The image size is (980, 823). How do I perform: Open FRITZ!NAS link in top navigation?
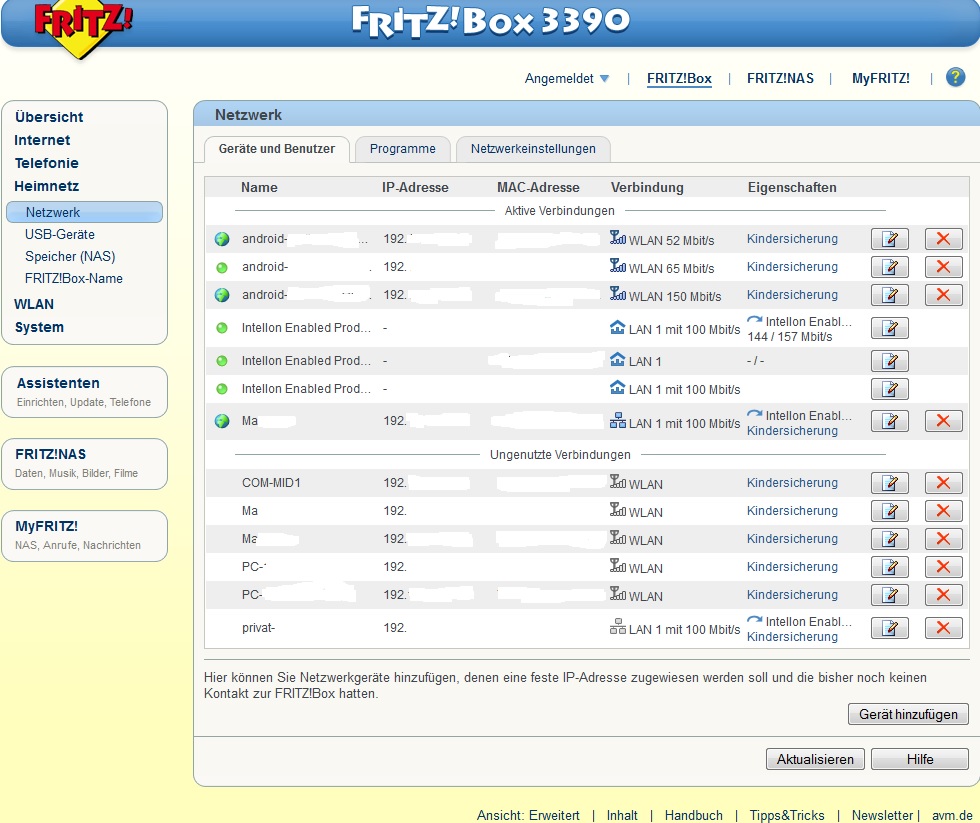tap(781, 79)
